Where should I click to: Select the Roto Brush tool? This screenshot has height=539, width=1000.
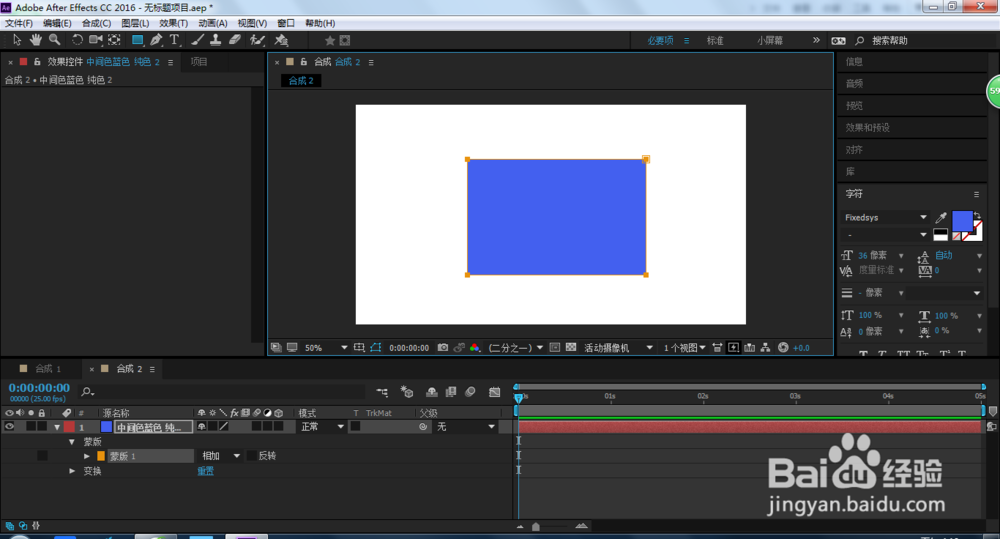[257, 40]
